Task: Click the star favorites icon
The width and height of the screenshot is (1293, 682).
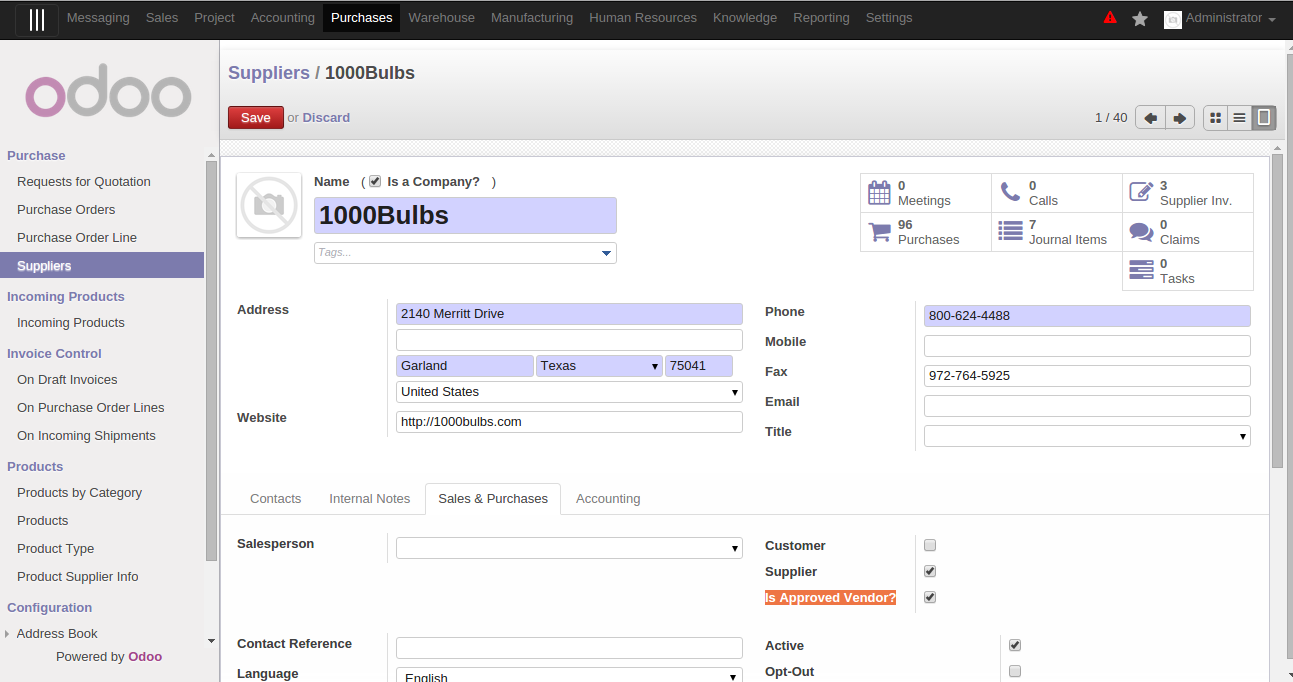Action: (1140, 18)
